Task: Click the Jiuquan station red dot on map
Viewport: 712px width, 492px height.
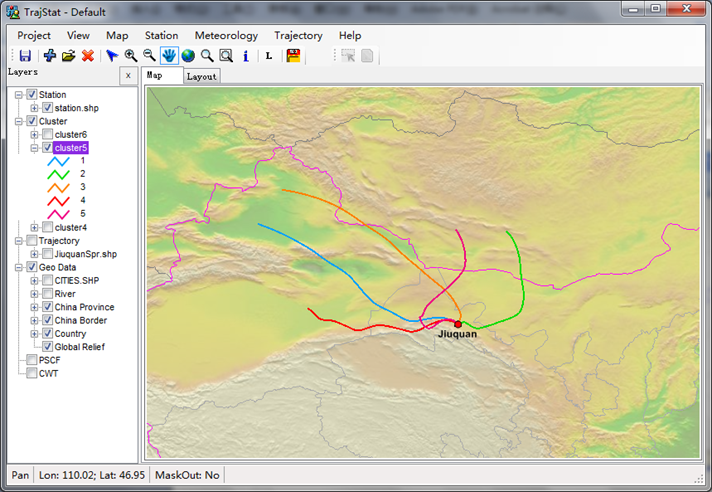Action: click(458, 324)
